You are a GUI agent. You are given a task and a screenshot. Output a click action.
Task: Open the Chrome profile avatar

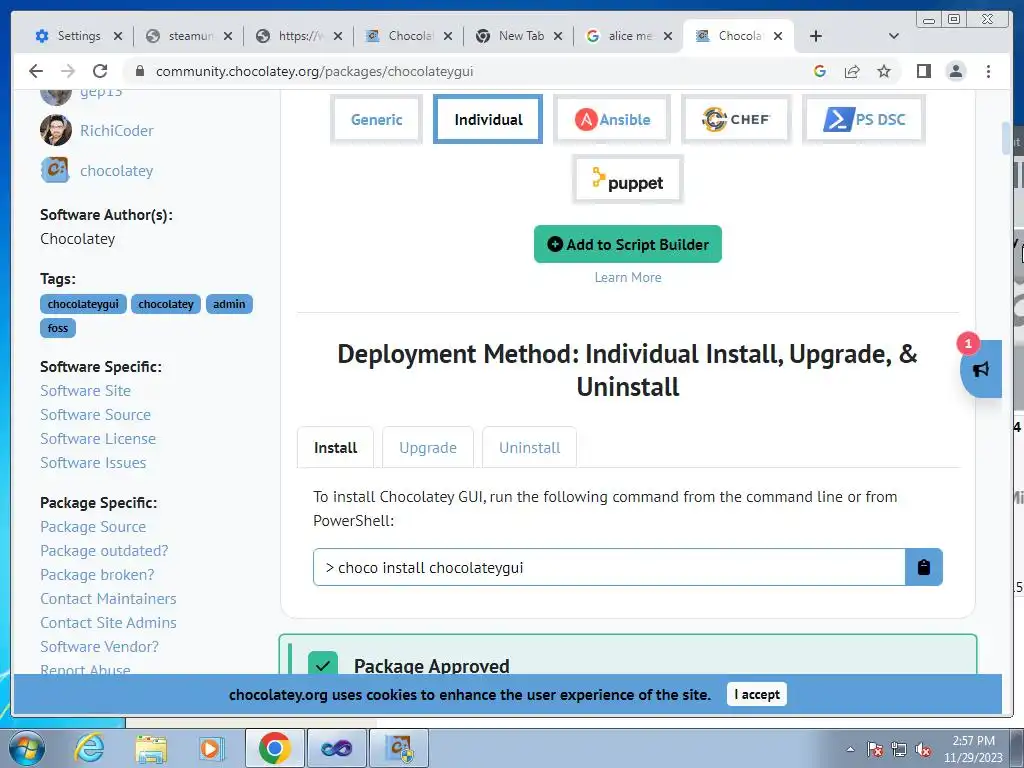coord(956,71)
